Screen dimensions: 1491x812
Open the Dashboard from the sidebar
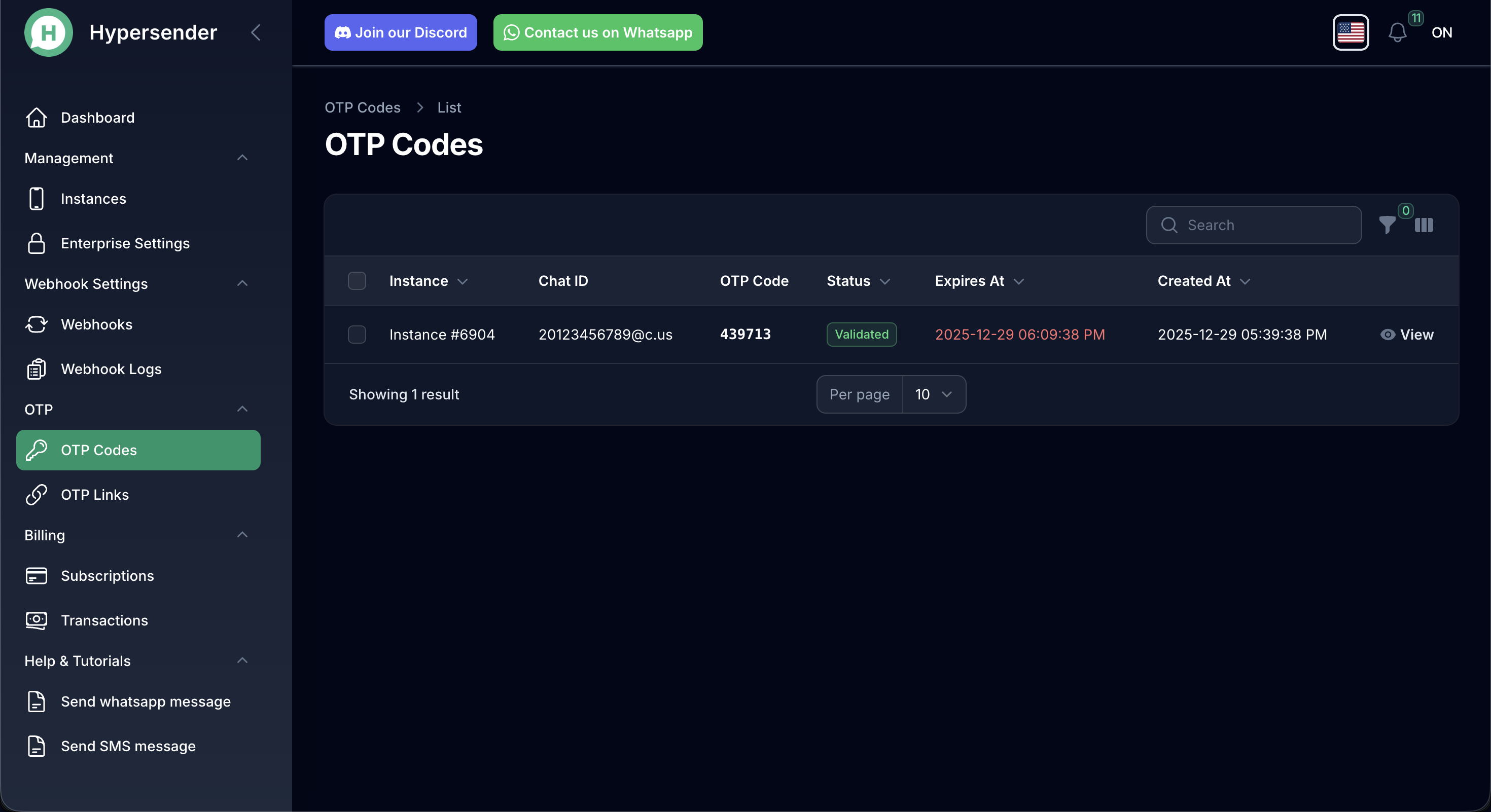(x=97, y=118)
